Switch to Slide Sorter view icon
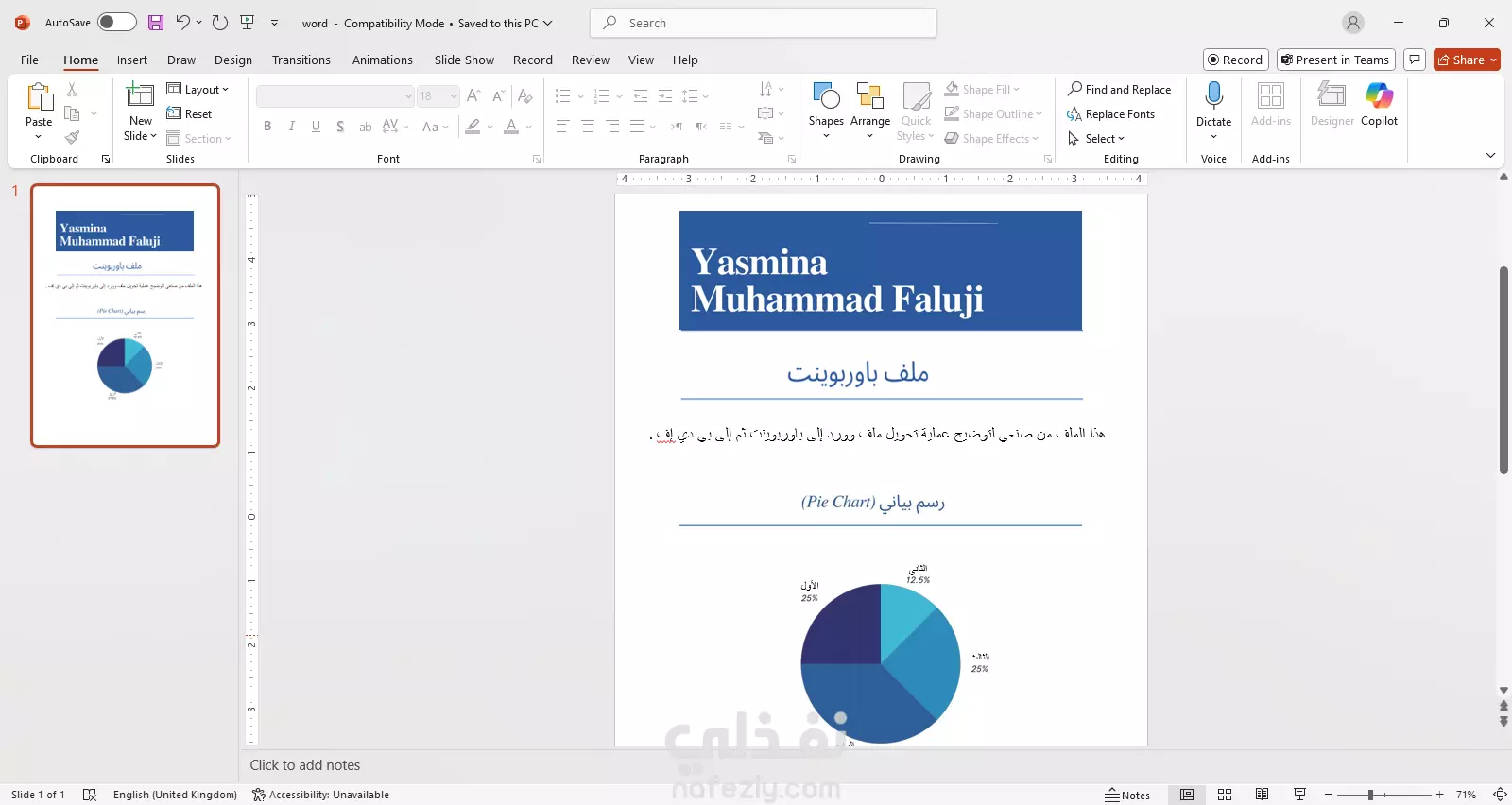1512x805 pixels. [1225, 795]
